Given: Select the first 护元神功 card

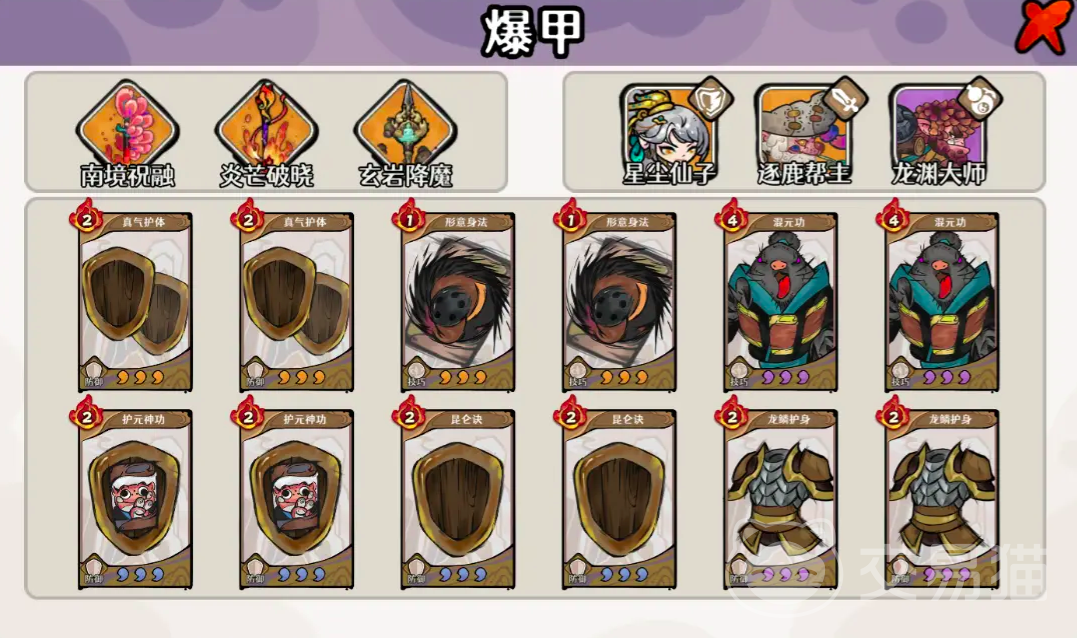Looking at the screenshot, I should [135, 499].
